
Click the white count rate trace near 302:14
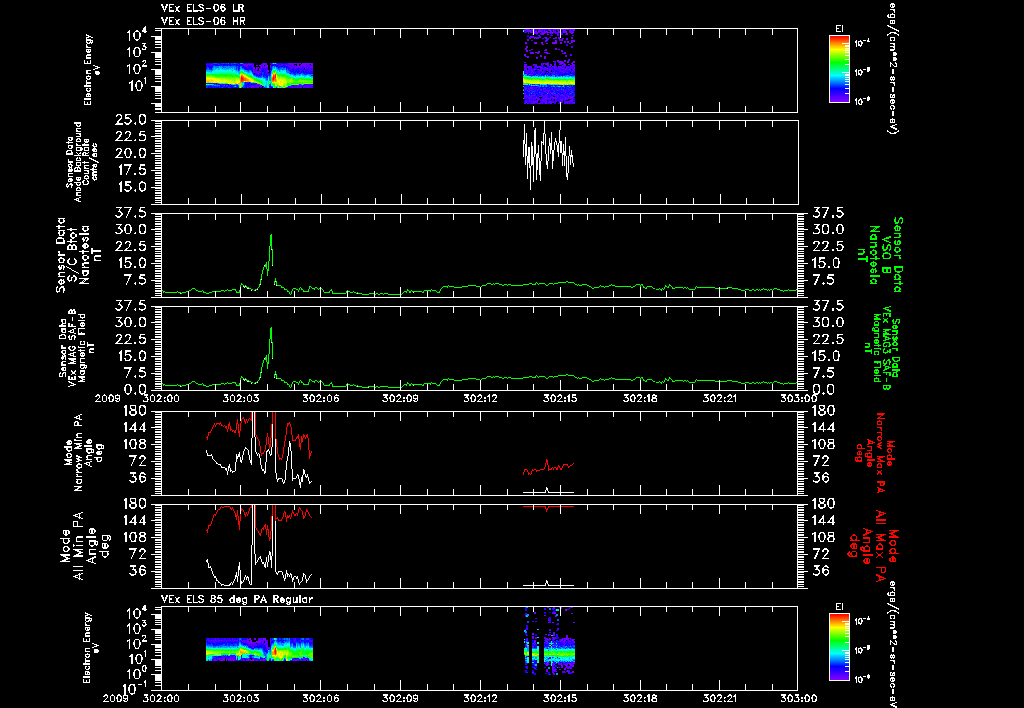[x=548, y=155]
